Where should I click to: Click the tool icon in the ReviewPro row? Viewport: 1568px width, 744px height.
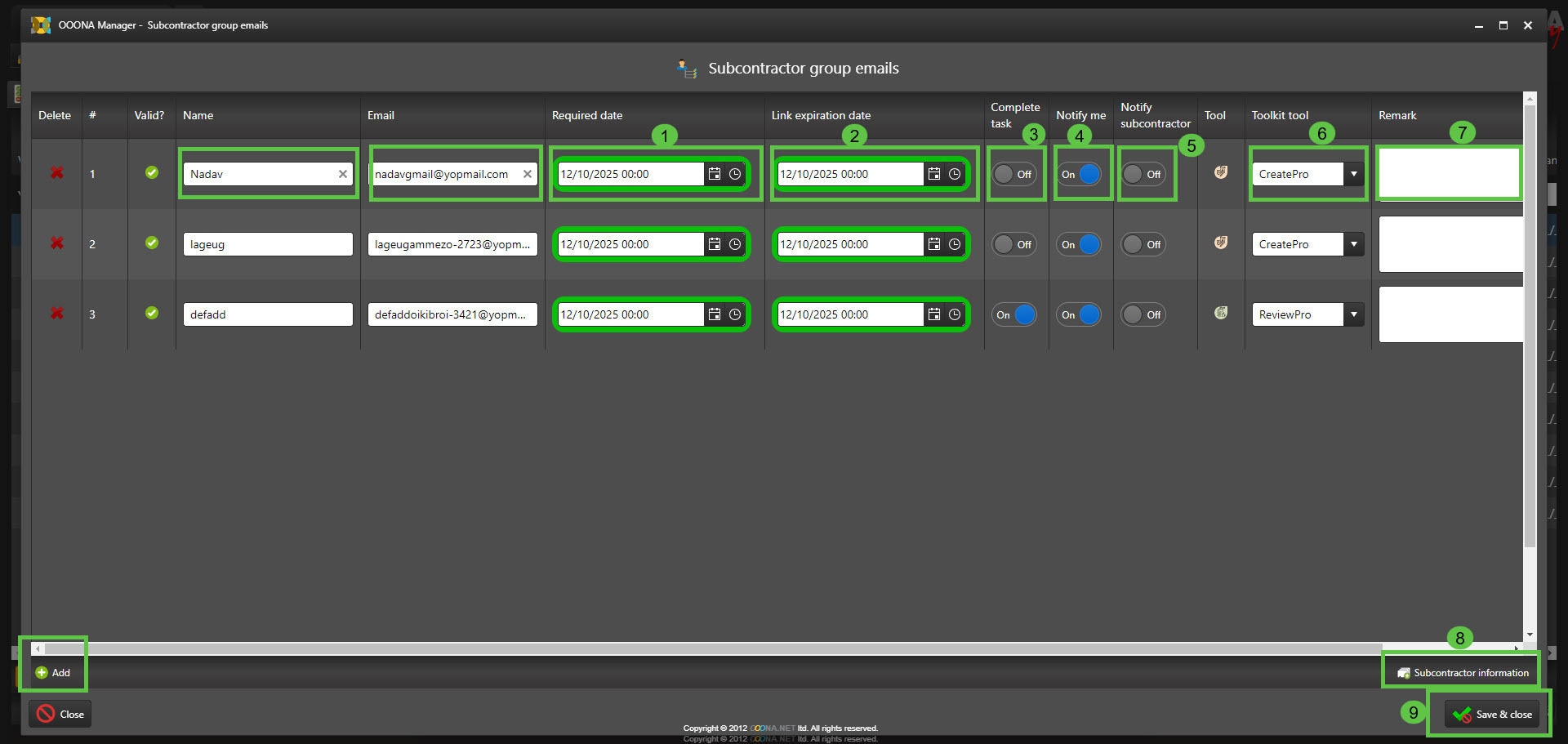(1221, 313)
